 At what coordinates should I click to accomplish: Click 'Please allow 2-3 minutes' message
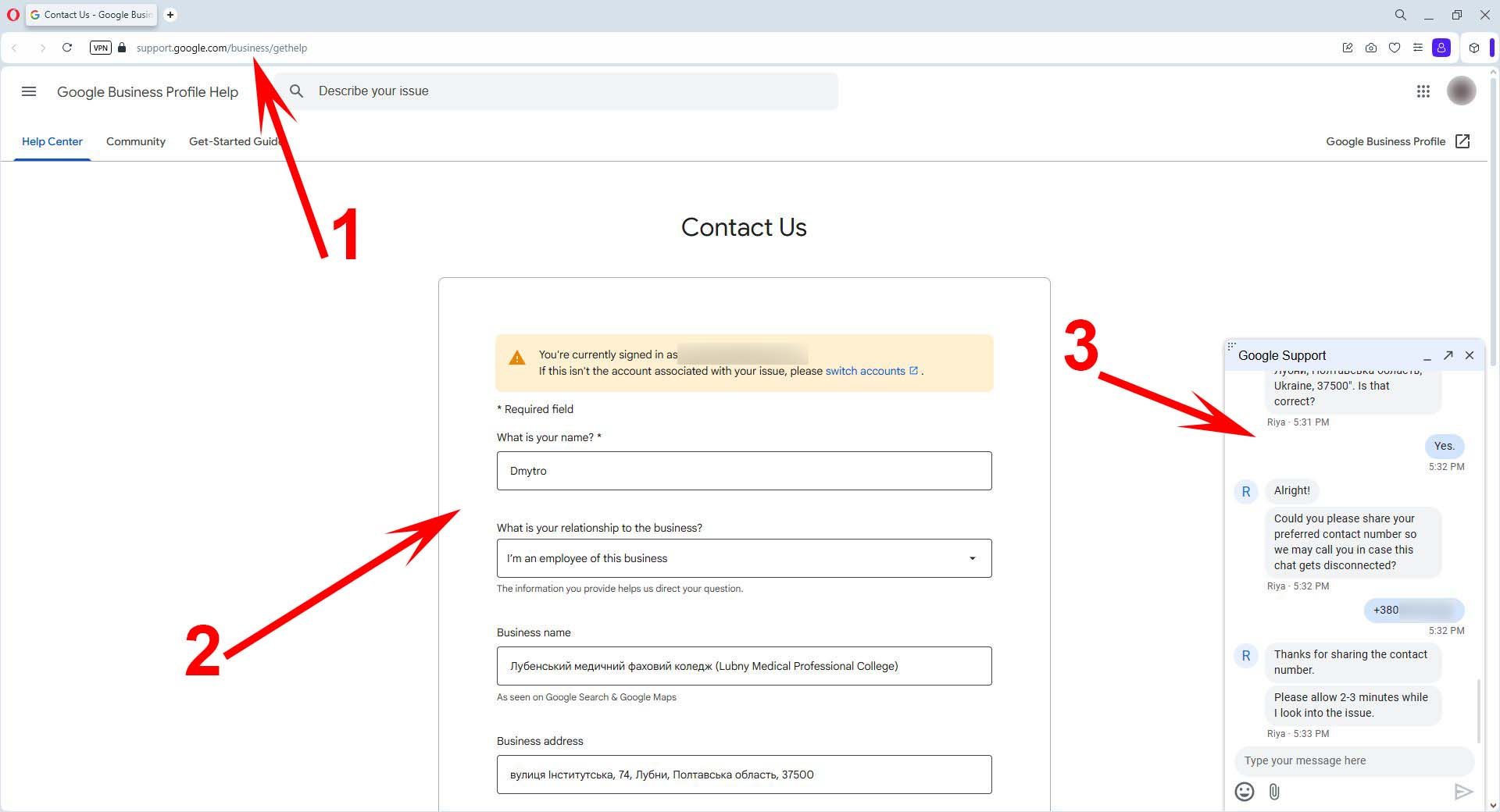pos(1353,705)
